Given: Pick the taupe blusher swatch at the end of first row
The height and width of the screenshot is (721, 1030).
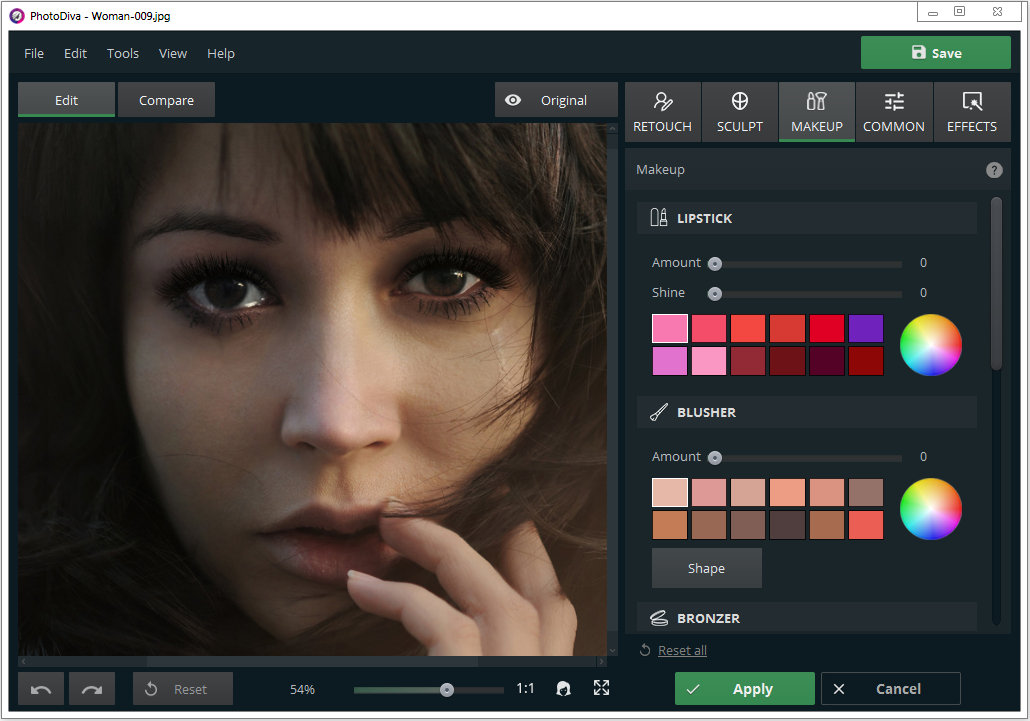Looking at the screenshot, I should pos(865,492).
